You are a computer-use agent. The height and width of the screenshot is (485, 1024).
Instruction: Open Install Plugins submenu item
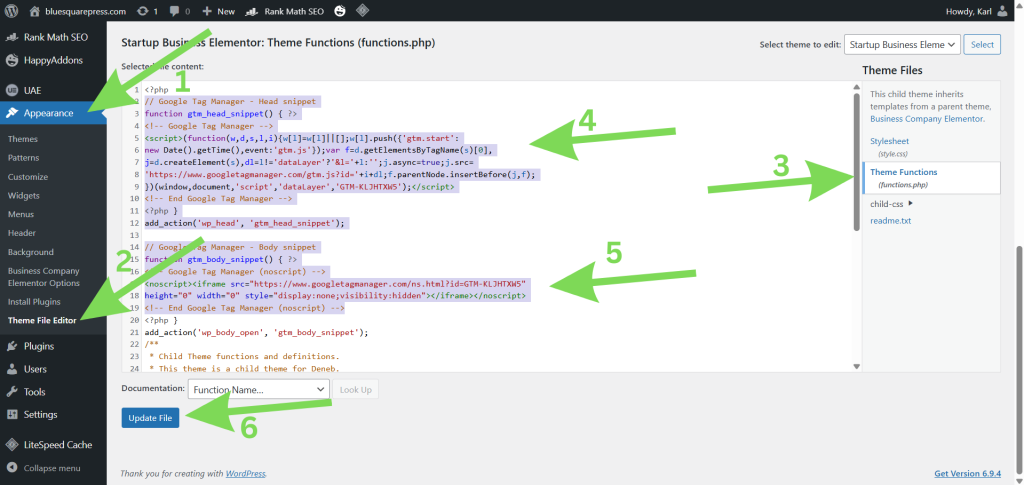coord(34,301)
